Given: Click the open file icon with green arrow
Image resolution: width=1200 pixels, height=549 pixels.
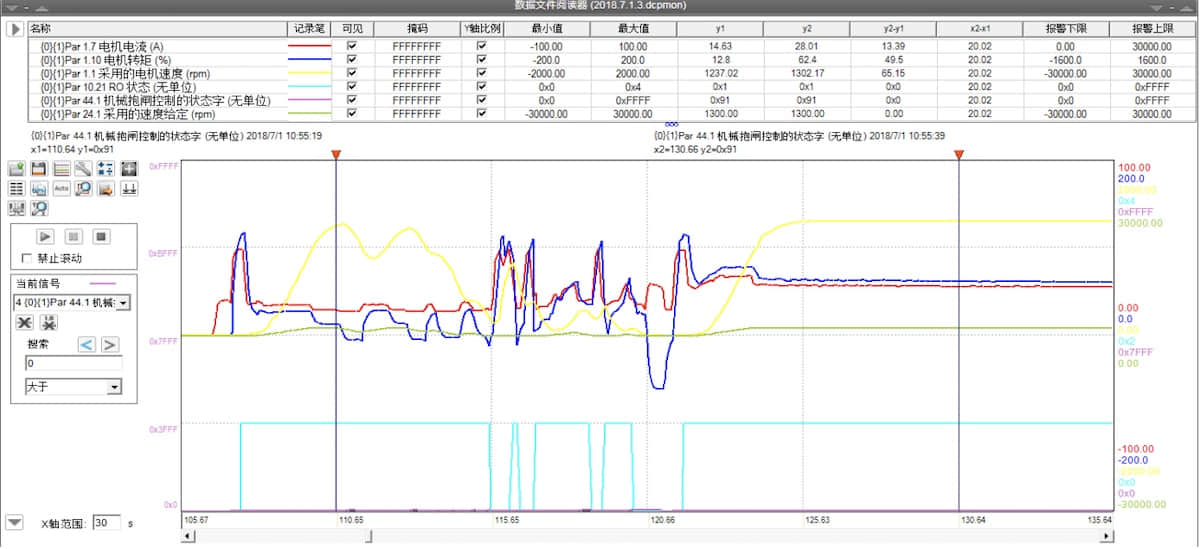Looking at the screenshot, I should (x=17, y=169).
